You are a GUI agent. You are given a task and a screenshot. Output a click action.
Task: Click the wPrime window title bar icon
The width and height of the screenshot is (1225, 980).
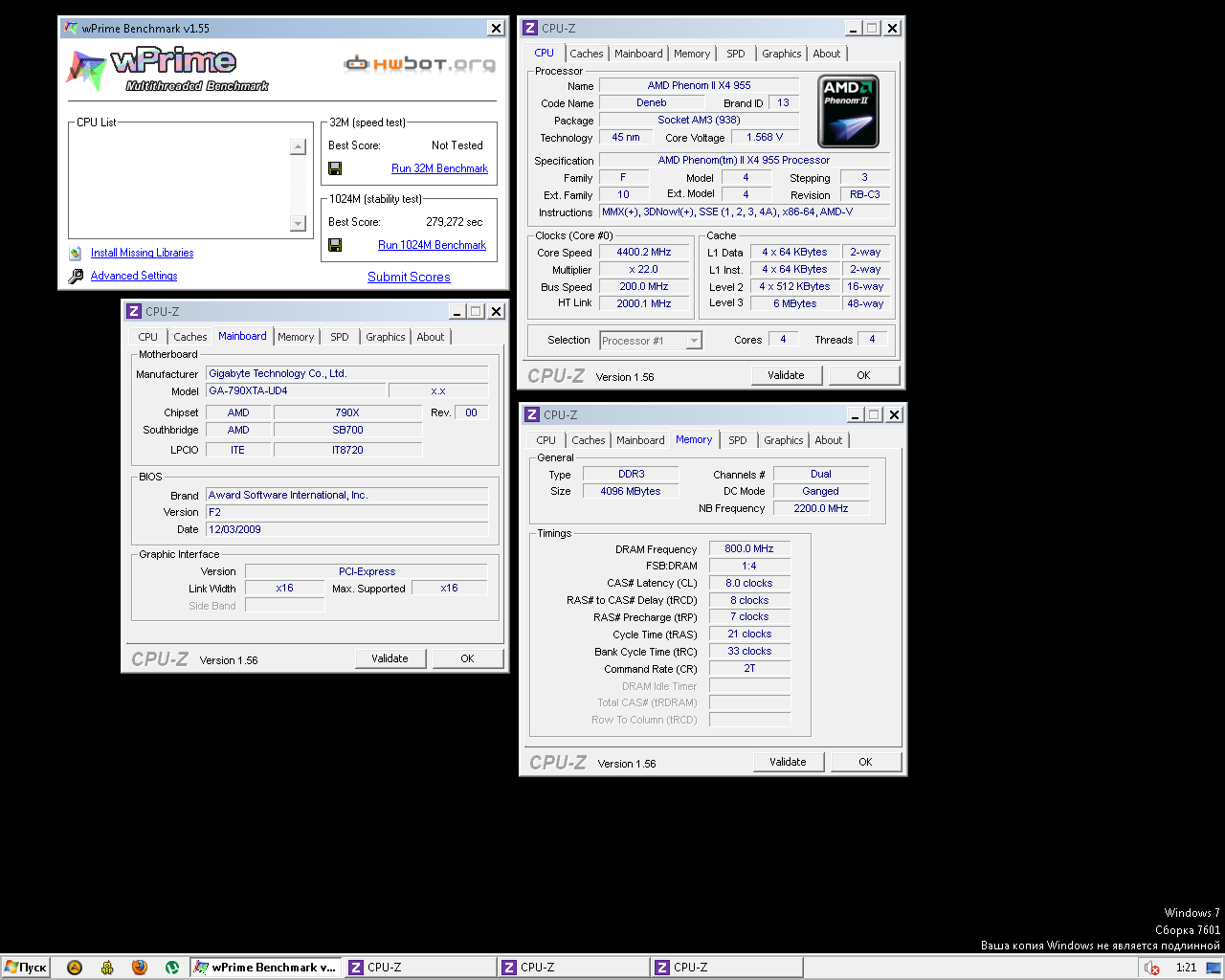point(71,28)
